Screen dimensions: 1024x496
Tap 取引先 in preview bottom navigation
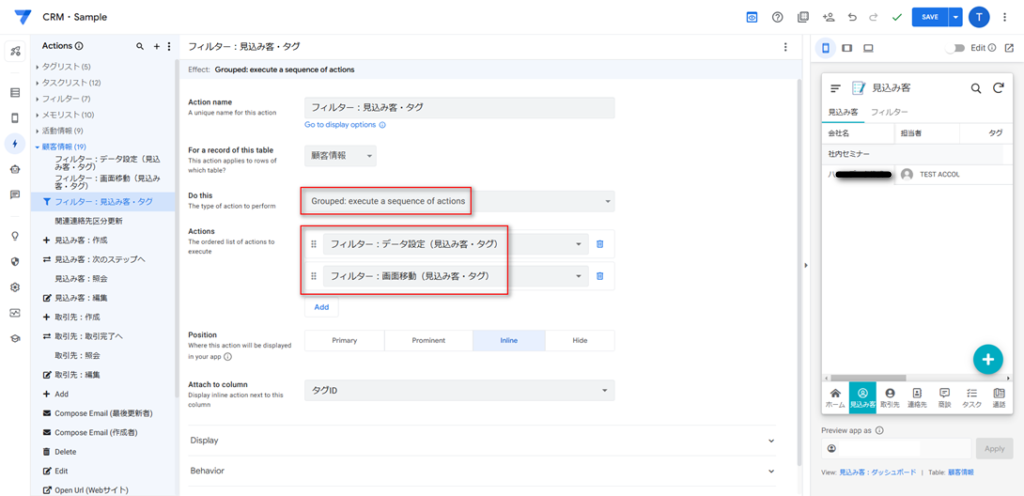[x=889, y=398]
